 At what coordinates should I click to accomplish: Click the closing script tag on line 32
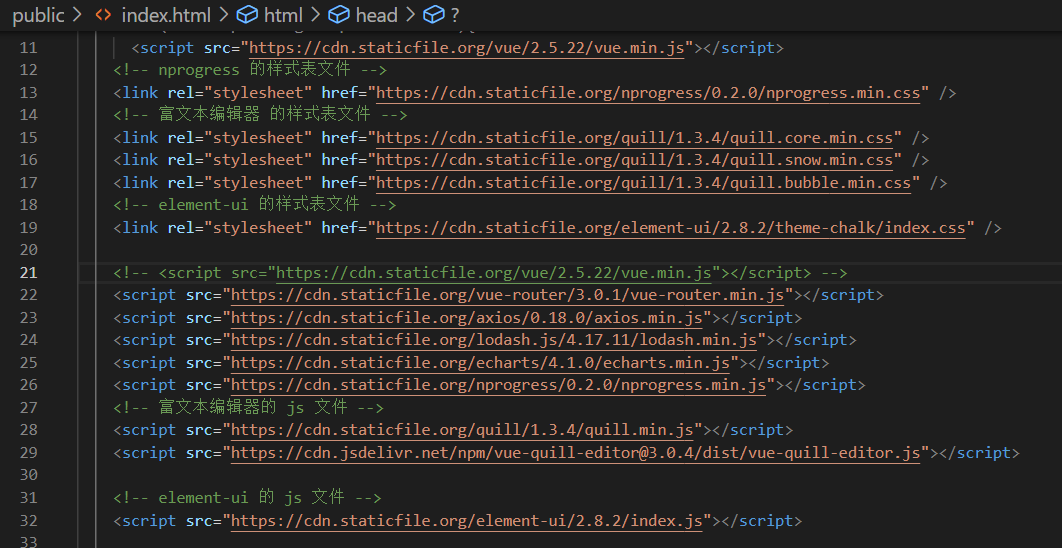[761, 520]
